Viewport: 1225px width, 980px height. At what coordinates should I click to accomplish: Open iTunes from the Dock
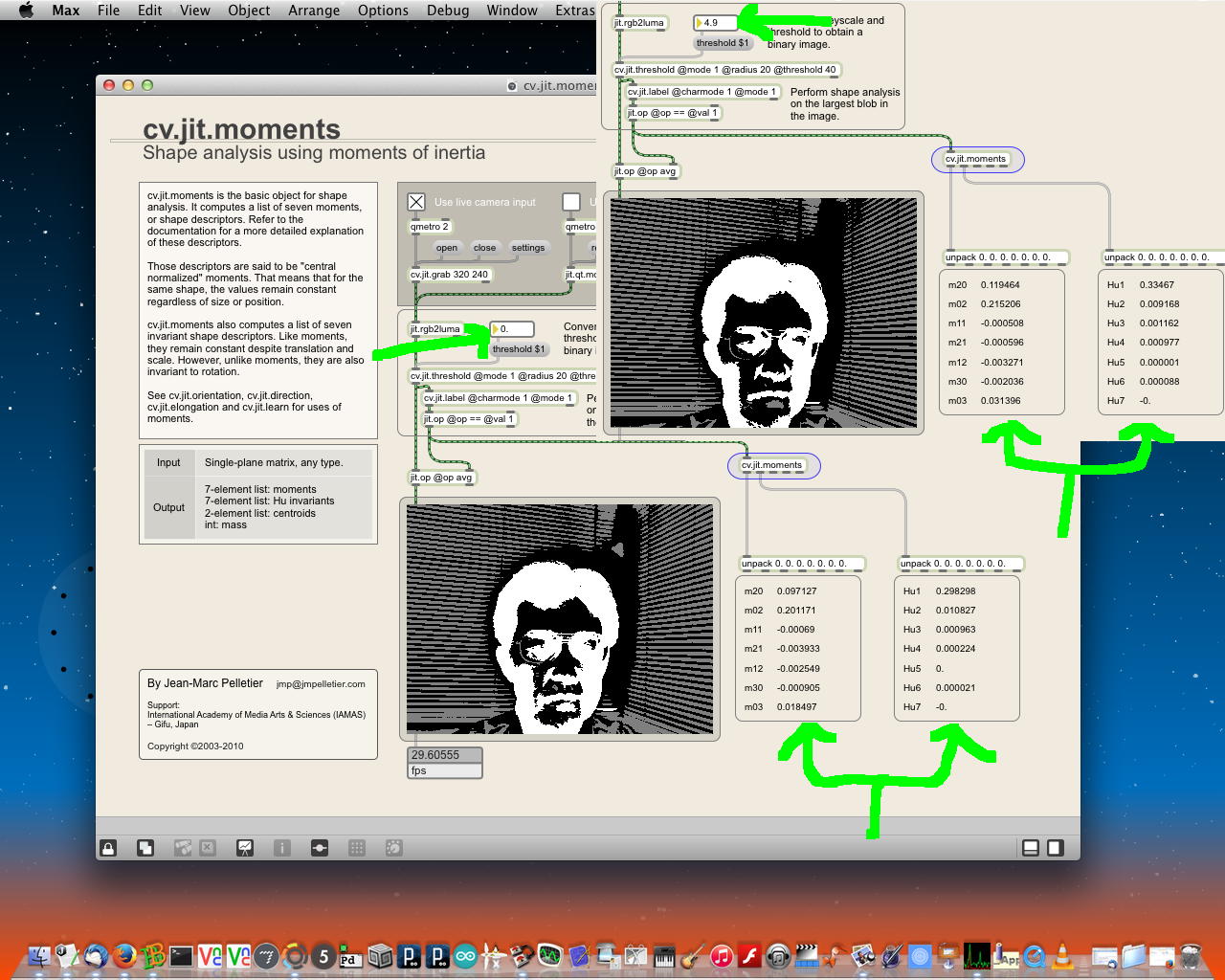coord(722,955)
